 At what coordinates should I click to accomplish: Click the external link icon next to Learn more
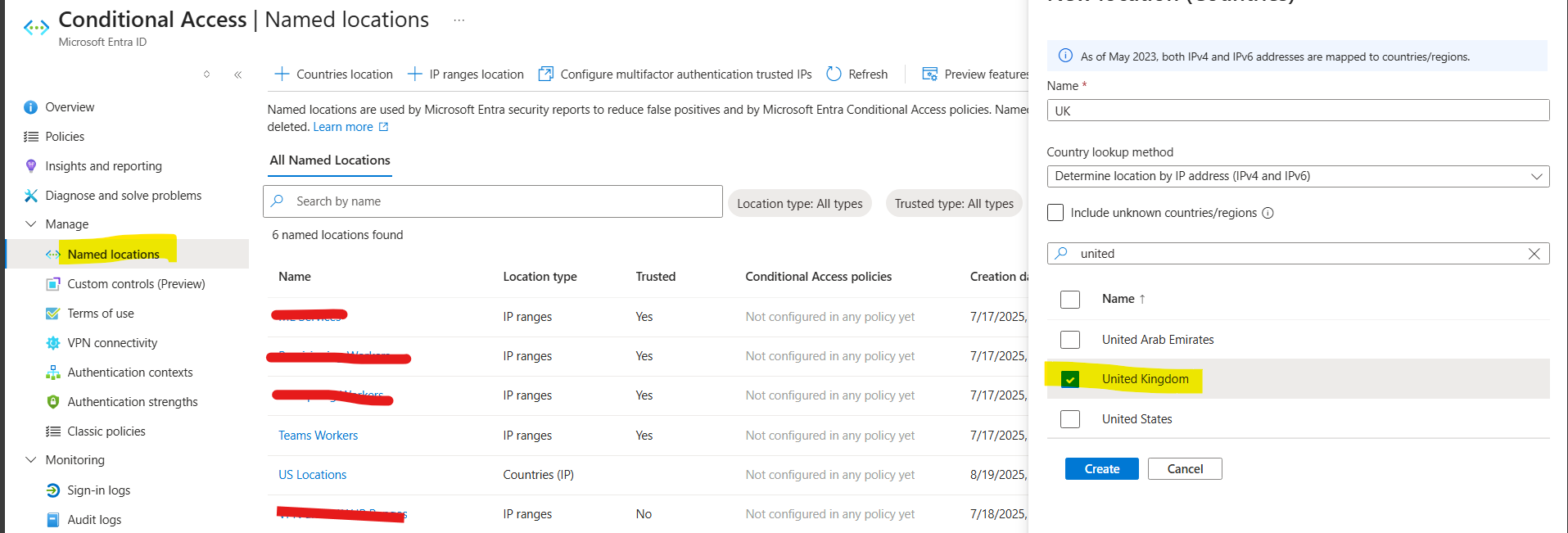(383, 127)
